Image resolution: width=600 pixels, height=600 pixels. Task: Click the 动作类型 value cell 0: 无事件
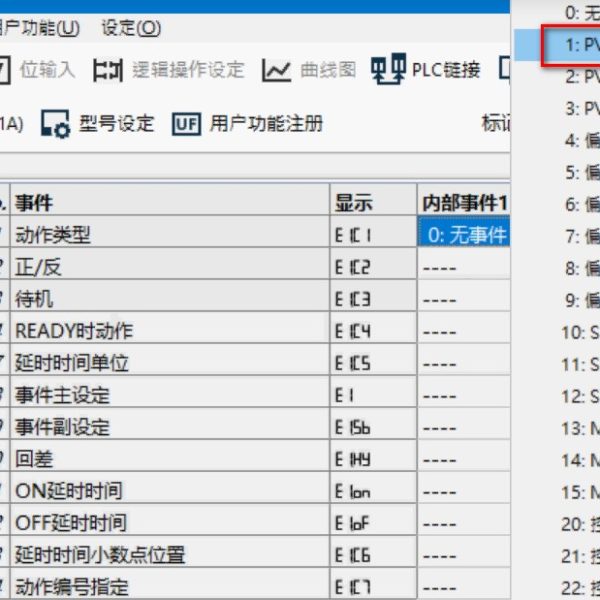coord(464,235)
